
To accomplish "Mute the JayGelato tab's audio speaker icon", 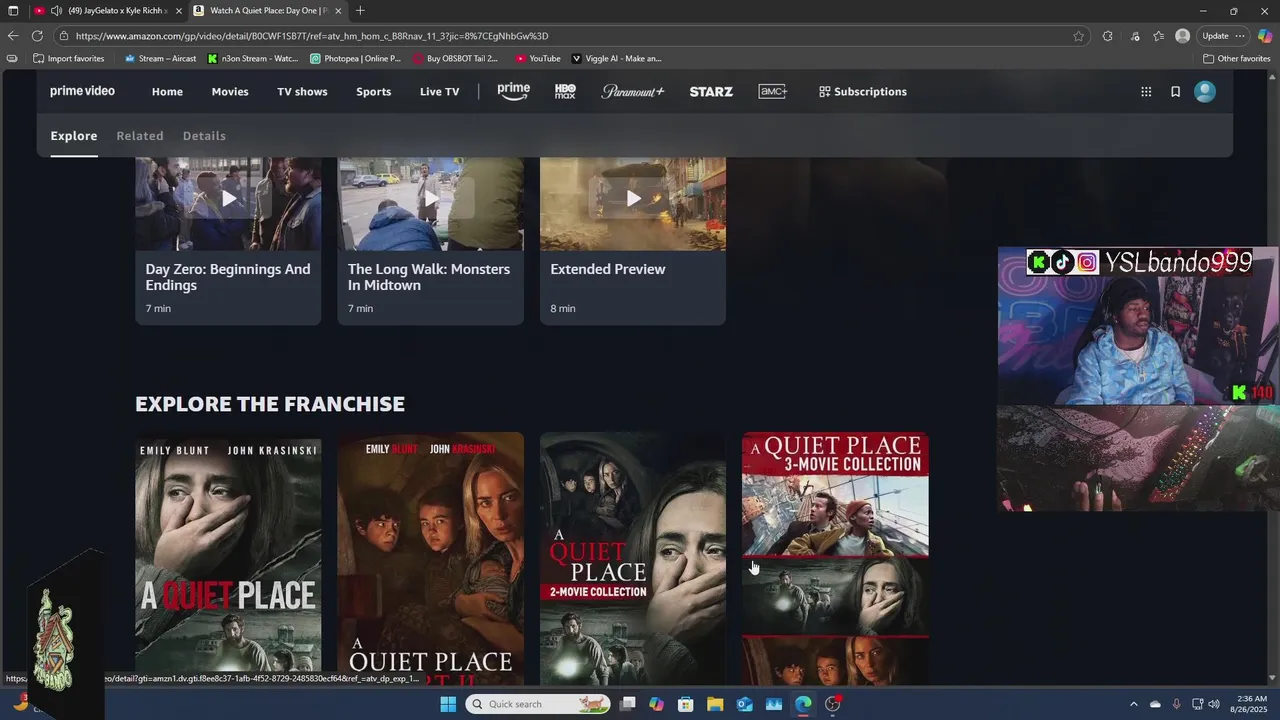I will [56, 11].
